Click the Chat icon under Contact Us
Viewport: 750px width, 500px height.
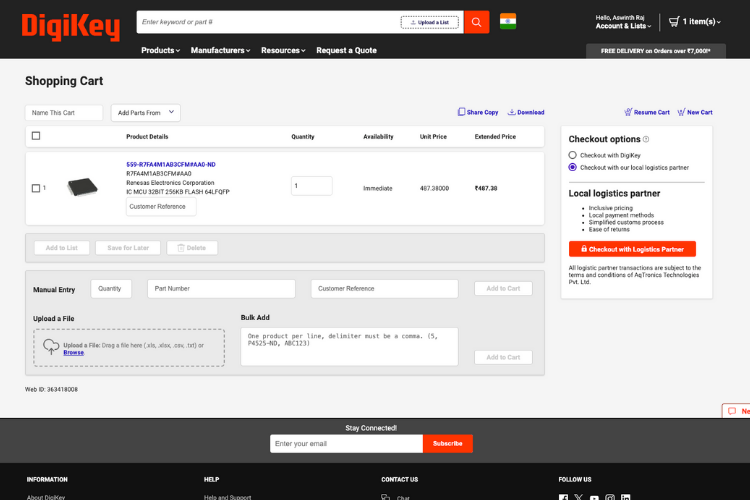point(386,498)
